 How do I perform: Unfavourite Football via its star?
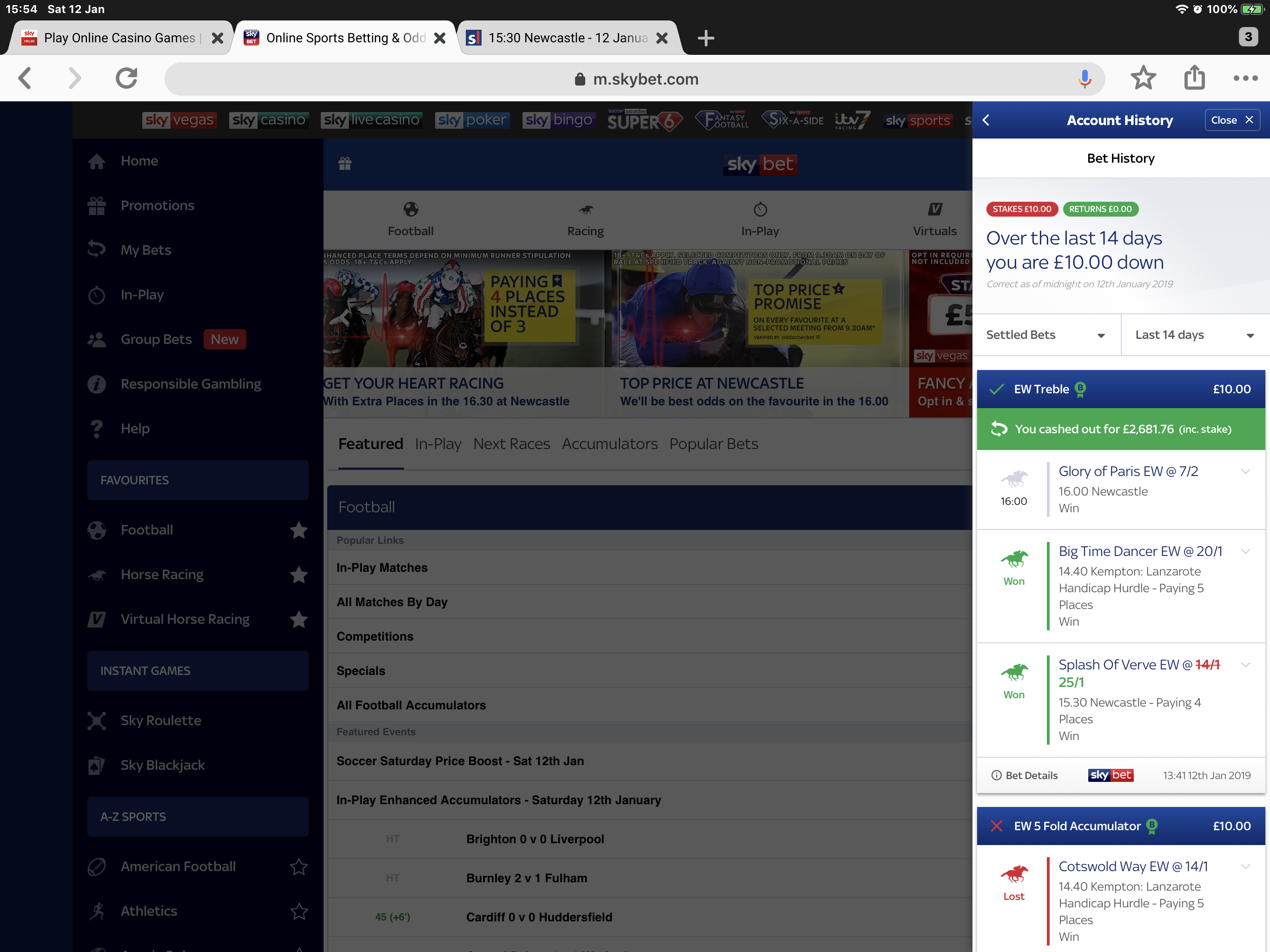[x=298, y=530]
